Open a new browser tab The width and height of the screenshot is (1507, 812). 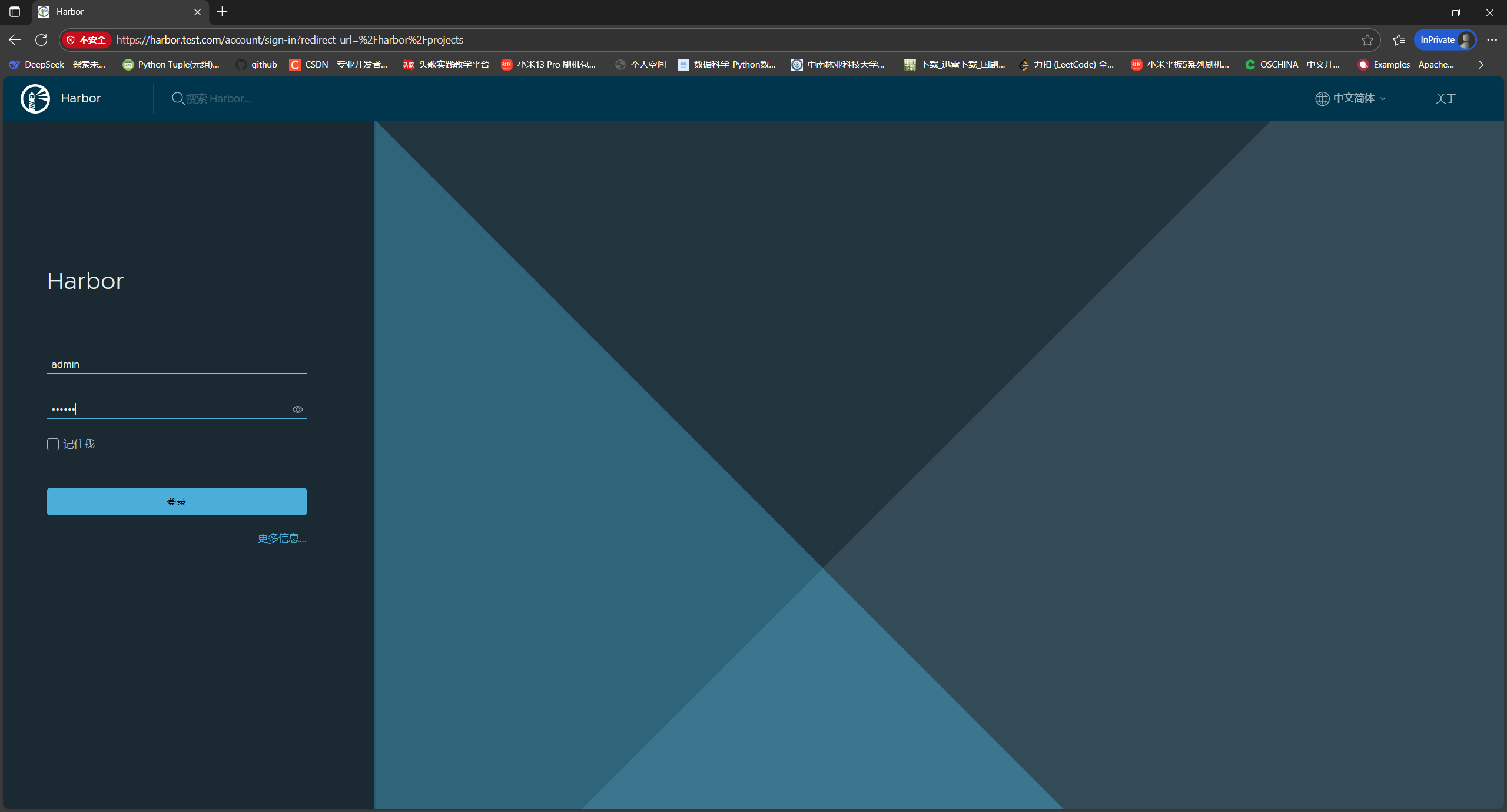(x=222, y=12)
